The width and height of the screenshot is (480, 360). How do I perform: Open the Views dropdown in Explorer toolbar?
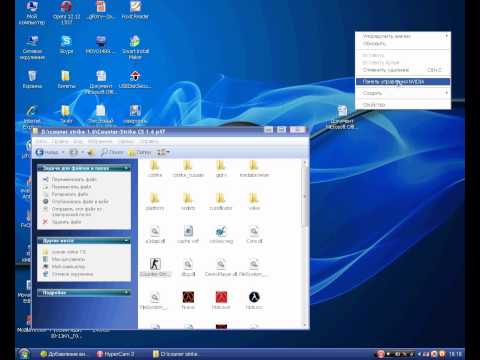click(x=163, y=152)
